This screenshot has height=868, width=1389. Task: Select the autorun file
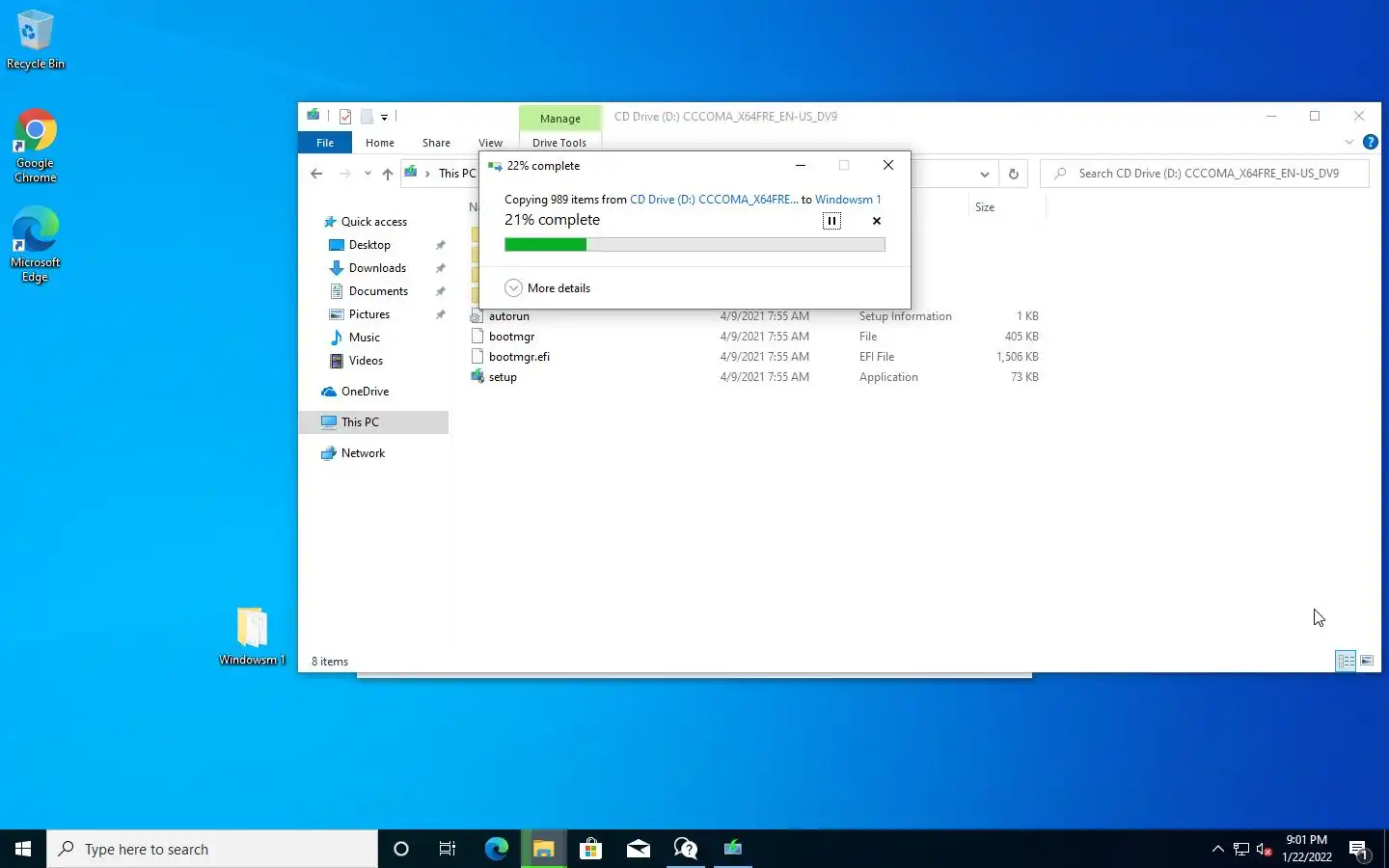(x=508, y=316)
